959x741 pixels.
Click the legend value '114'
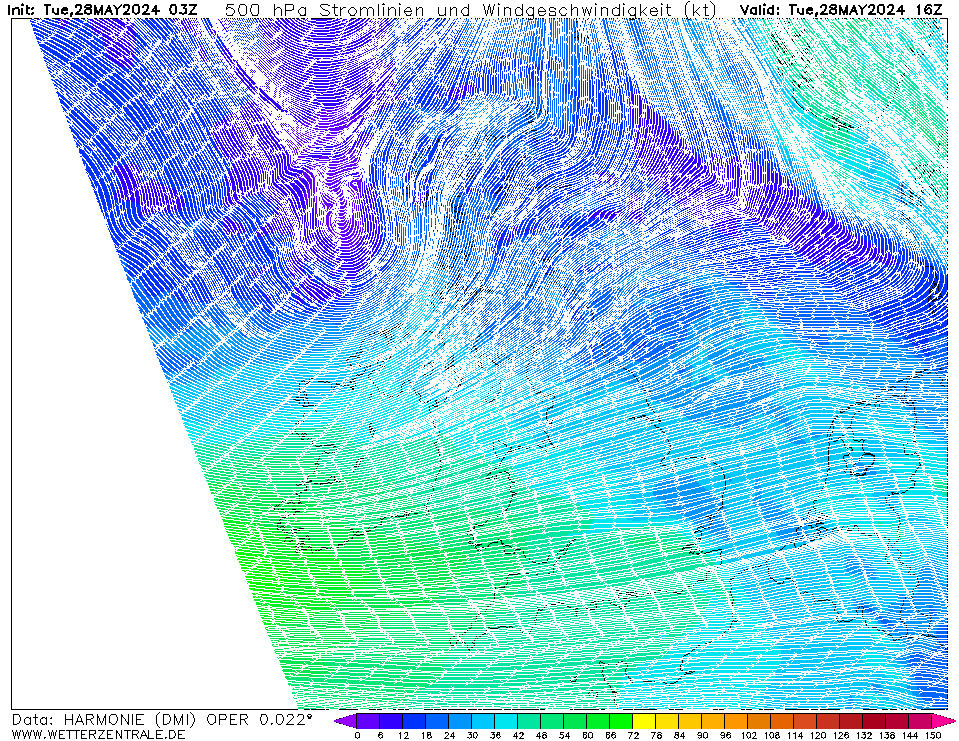click(x=794, y=735)
